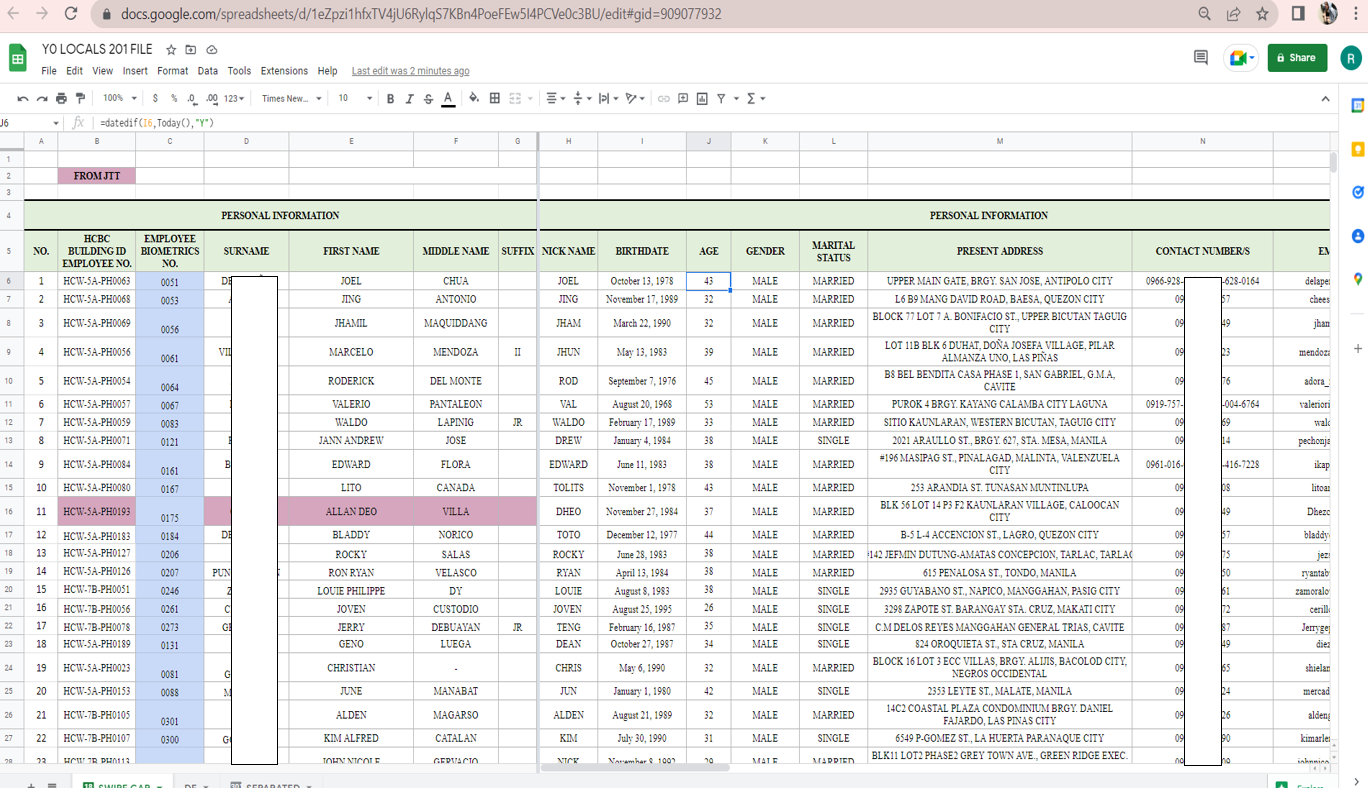Open the font size 10 dropdown
The height and width of the screenshot is (802, 1368).
355,99
